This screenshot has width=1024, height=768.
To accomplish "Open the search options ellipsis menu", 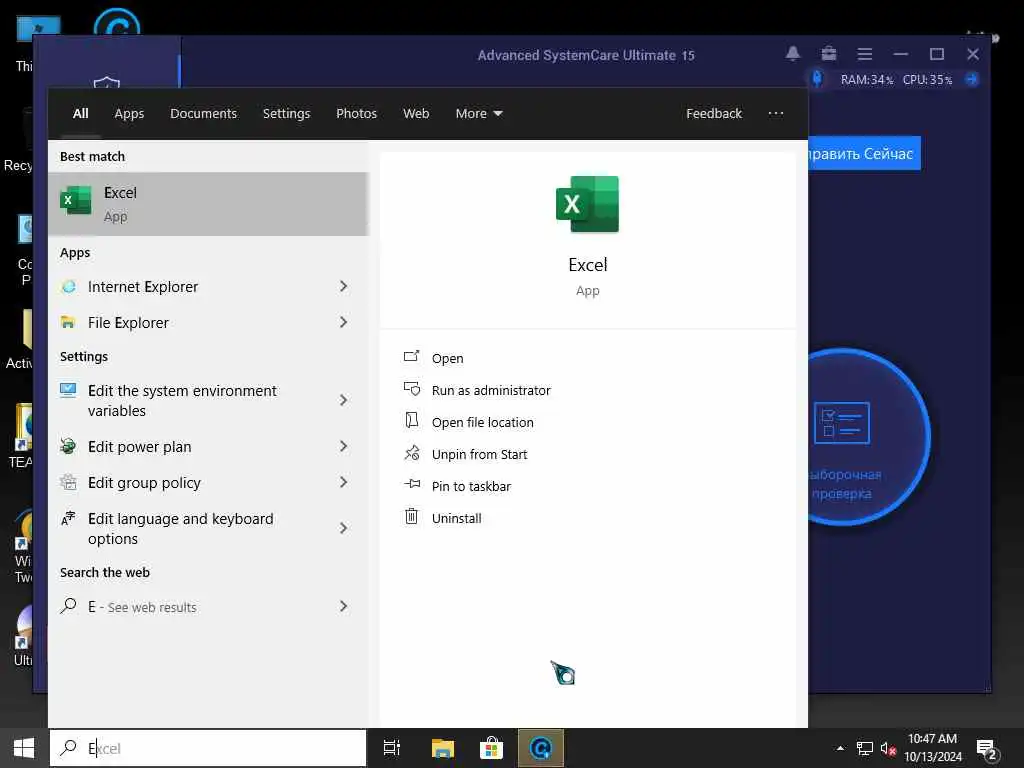I will tap(776, 114).
